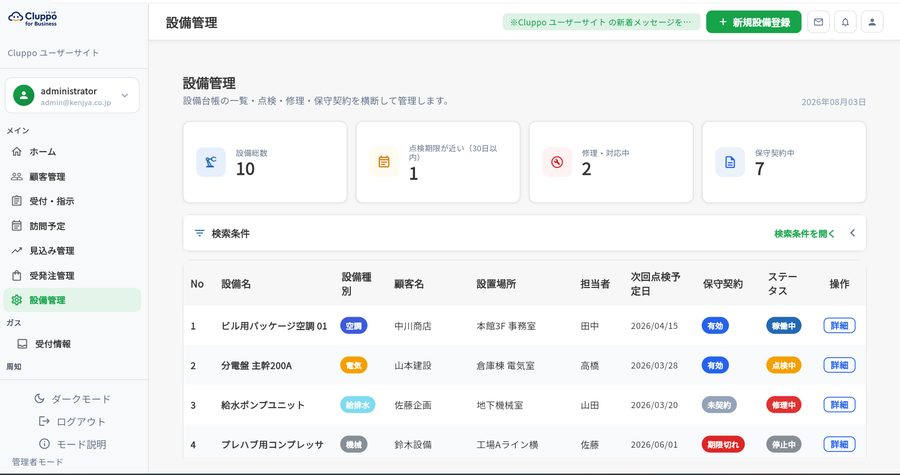Click the 電気 type badge
Viewport: 900px width, 475px height.
[x=354, y=365]
